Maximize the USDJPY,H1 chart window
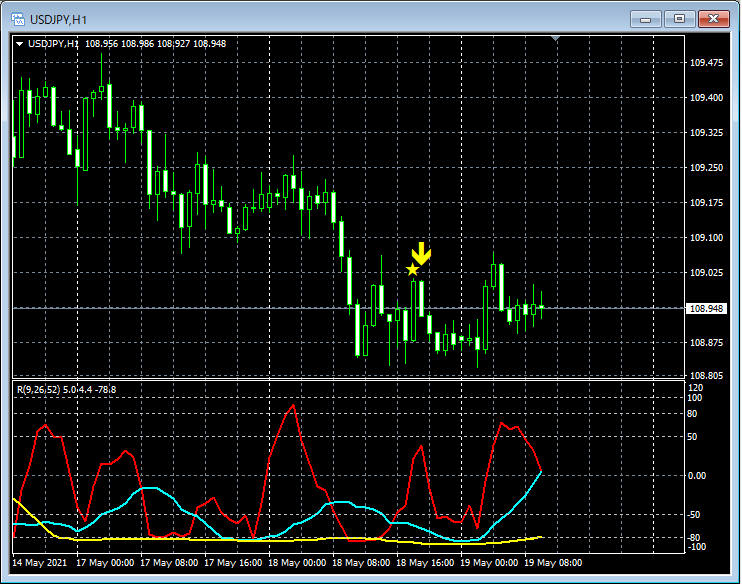Screen dimensions: 742x584 [x=679, y=19]
